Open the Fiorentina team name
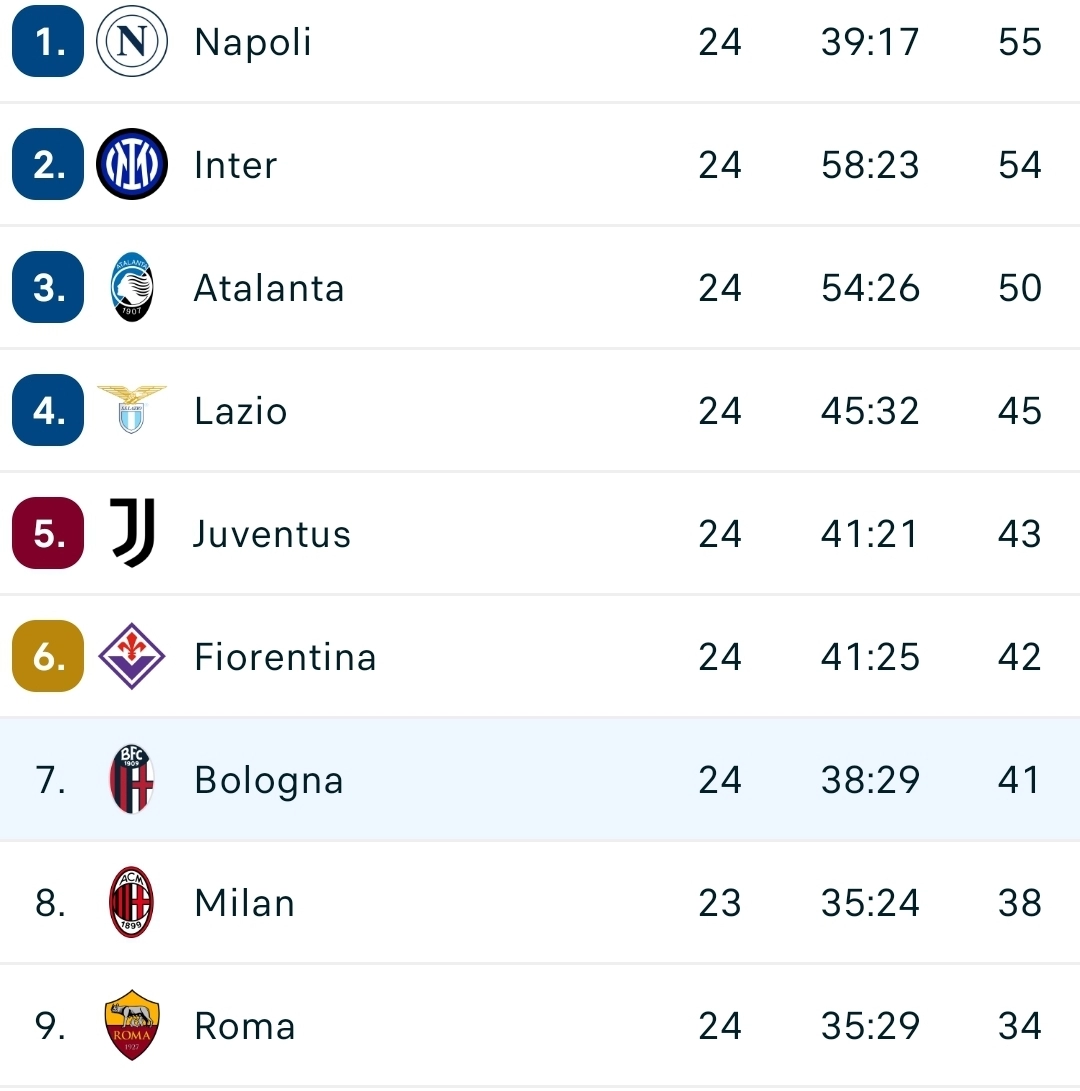The height and width of the screenshot is (1091, 1080). [x=285, y=657]
